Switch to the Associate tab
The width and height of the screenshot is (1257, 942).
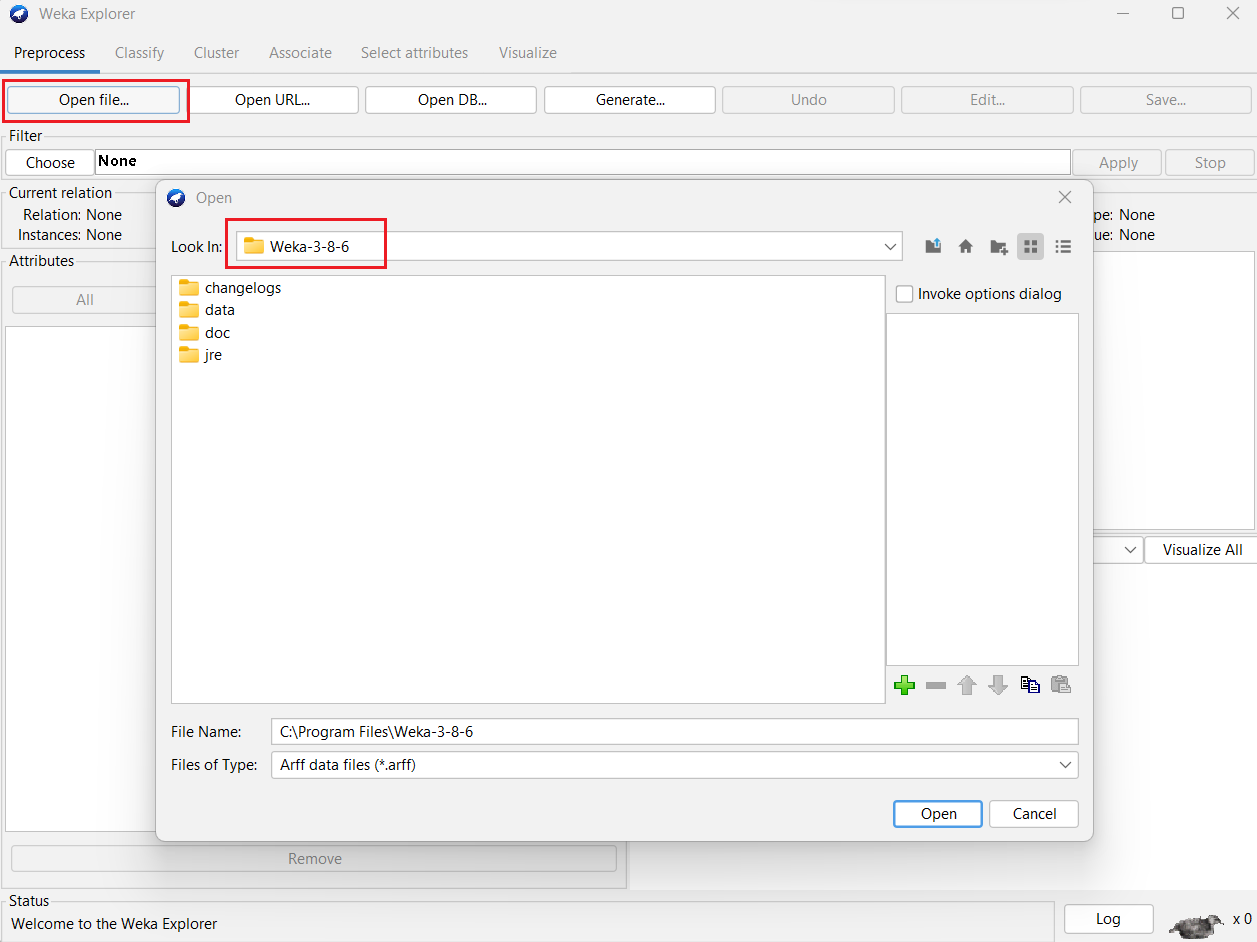[x=300, y=53]
